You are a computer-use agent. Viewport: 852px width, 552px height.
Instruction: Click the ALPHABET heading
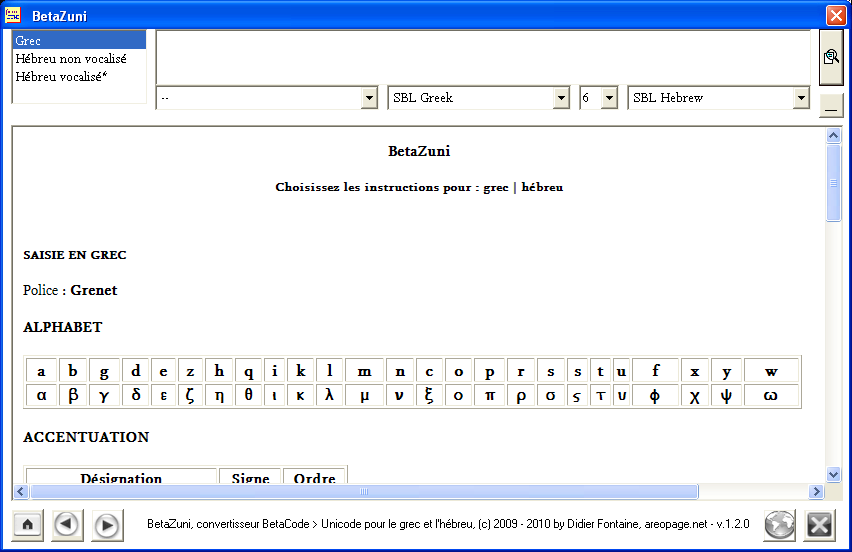(x=62, y=327)
